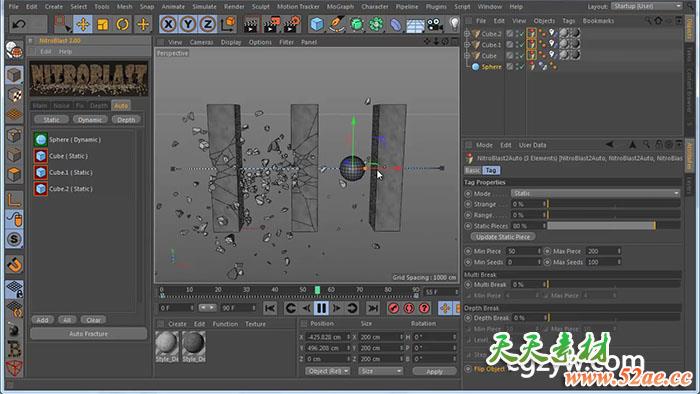Expand the Cube.2 object tree
Screen dimensions: 700x394
tap(467, 34)
